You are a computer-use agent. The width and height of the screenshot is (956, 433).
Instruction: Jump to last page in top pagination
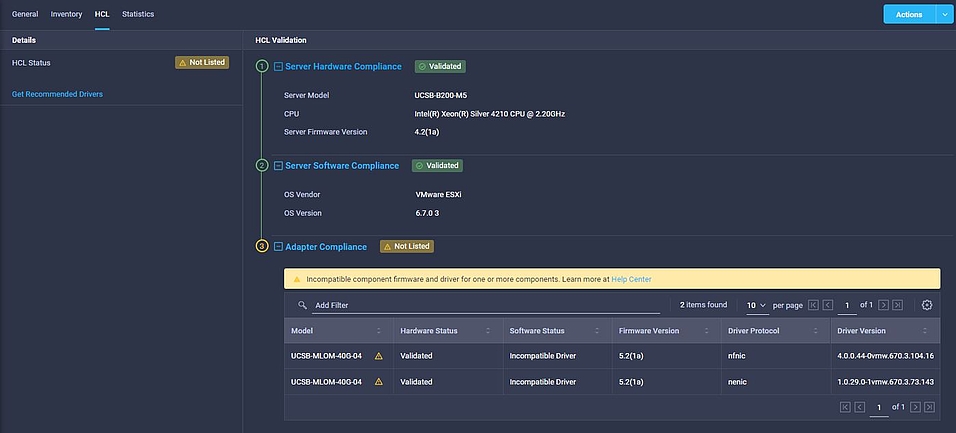pyautogui.click(x=897, y=305)
